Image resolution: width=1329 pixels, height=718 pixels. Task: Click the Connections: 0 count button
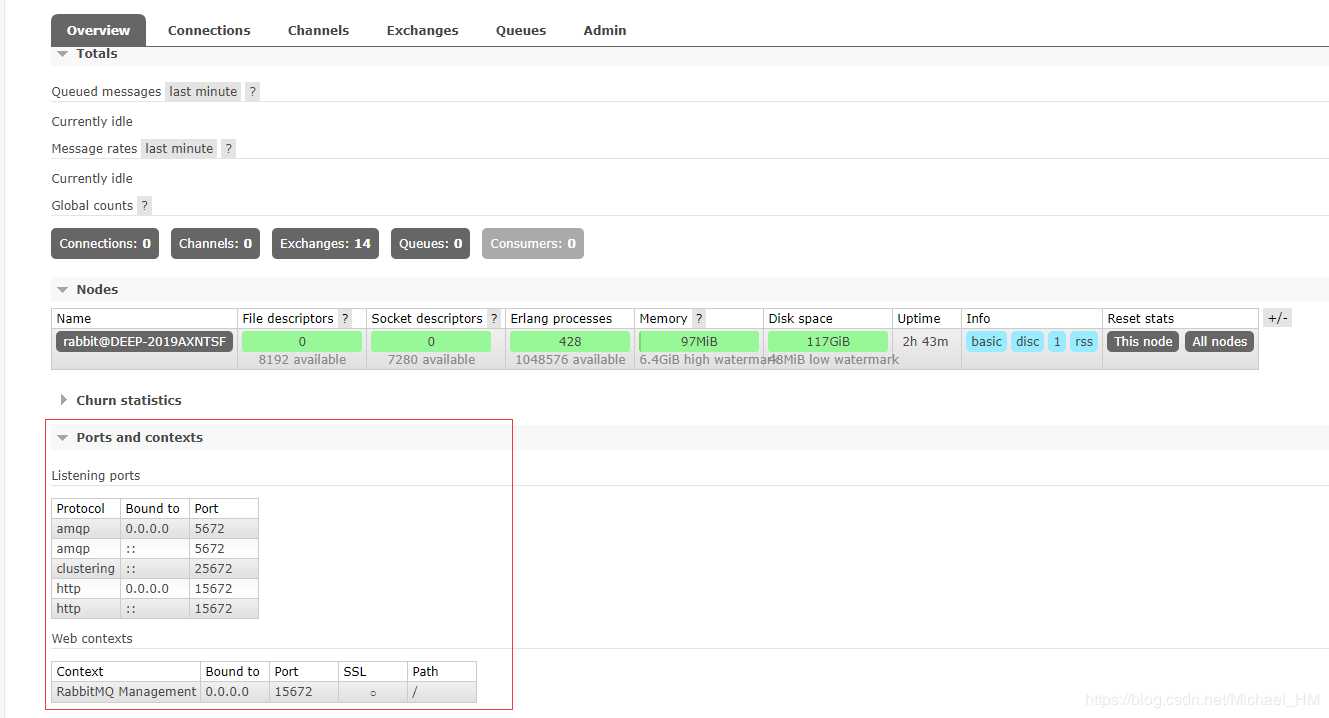(105, 243)
